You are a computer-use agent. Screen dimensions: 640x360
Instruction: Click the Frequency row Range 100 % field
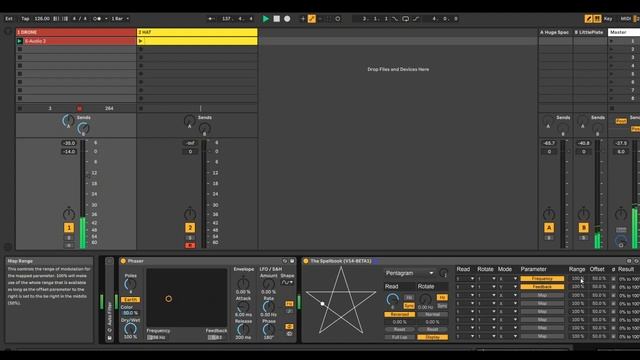pyautogui.click(x=577, y=279)
